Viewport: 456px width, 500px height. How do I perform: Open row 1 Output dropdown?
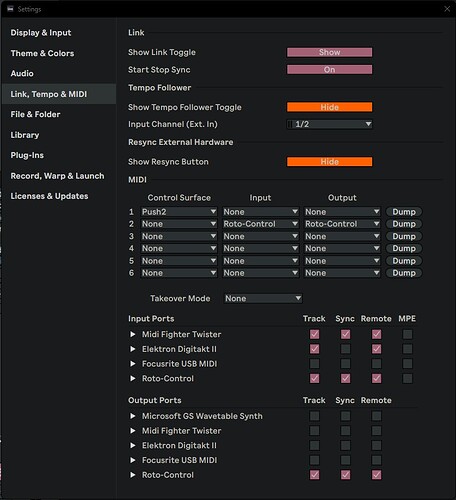342,212
